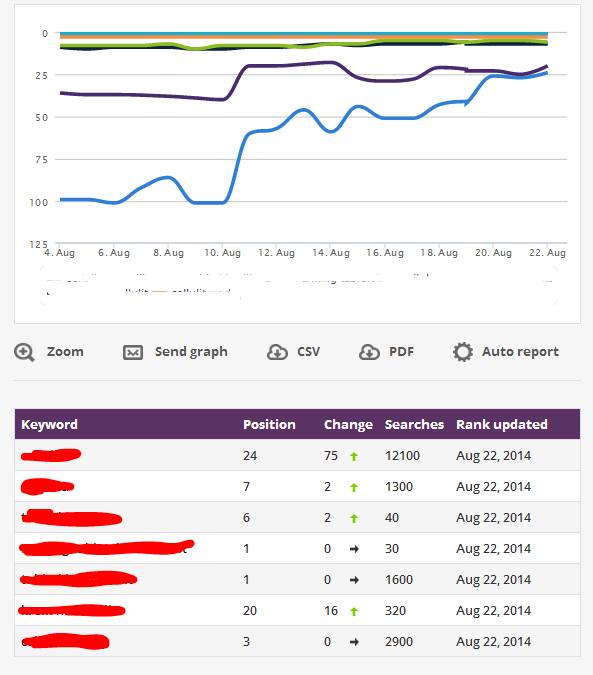Select the keyword row with 1600 searches

(x=297, y=579)
